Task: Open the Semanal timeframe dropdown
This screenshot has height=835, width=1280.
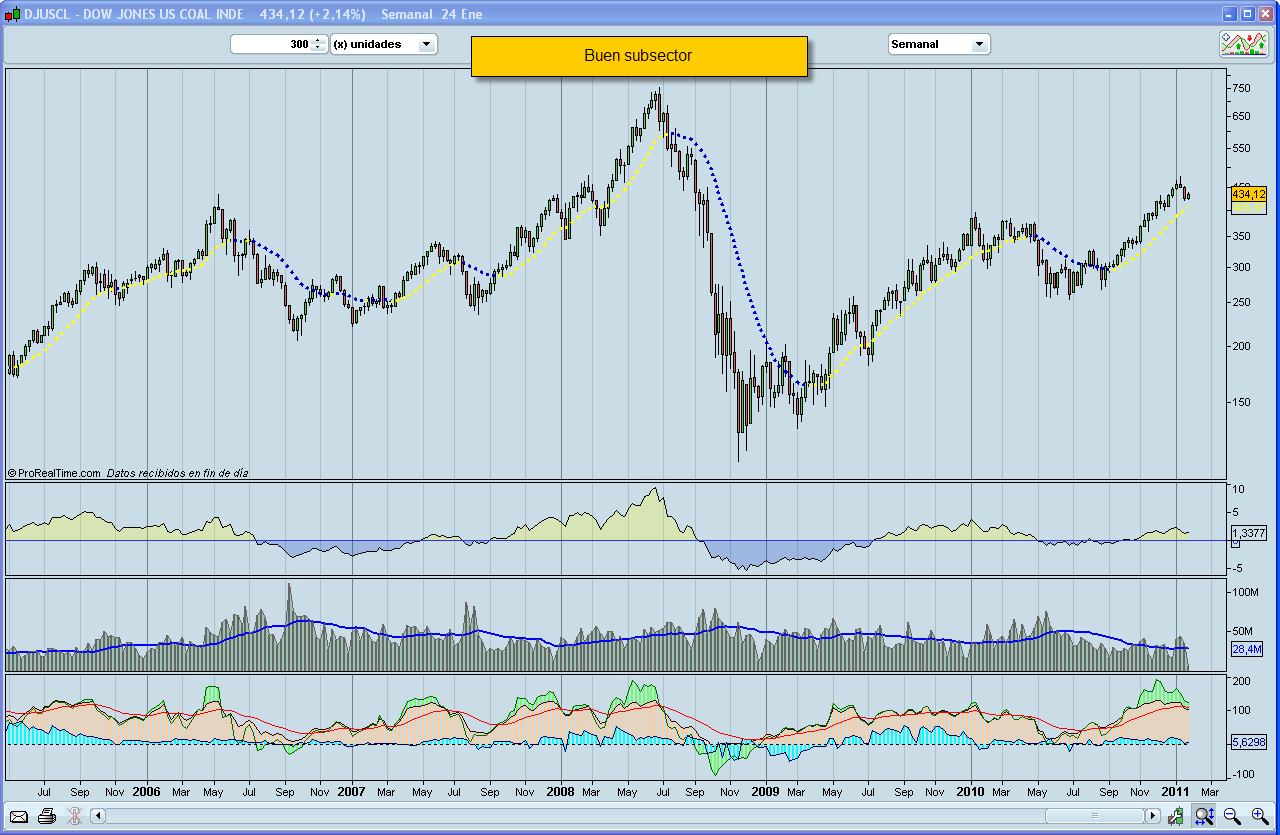Action: (938, 44)
